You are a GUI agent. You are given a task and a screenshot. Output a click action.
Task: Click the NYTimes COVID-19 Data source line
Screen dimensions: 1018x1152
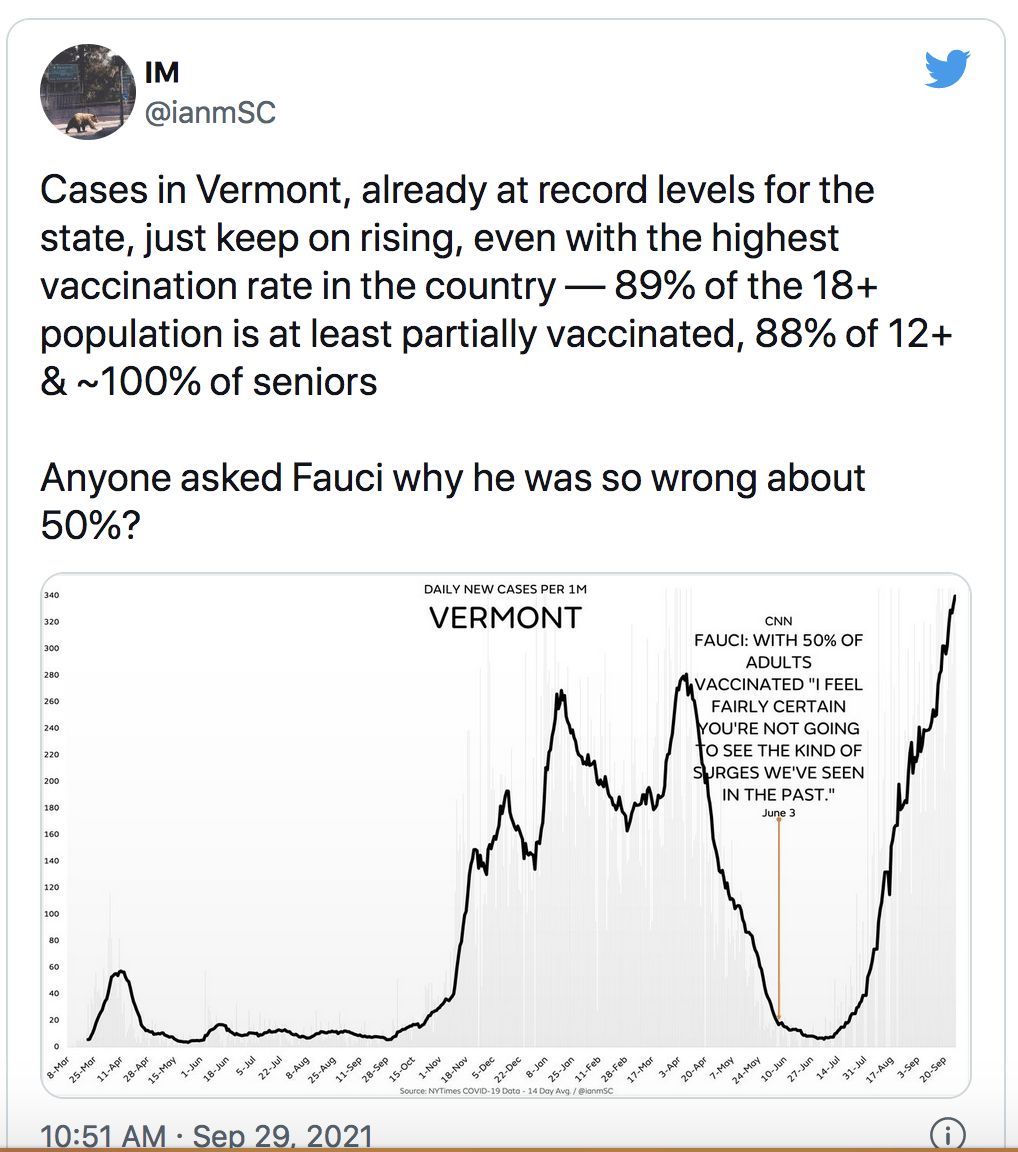pos(505,1089)
